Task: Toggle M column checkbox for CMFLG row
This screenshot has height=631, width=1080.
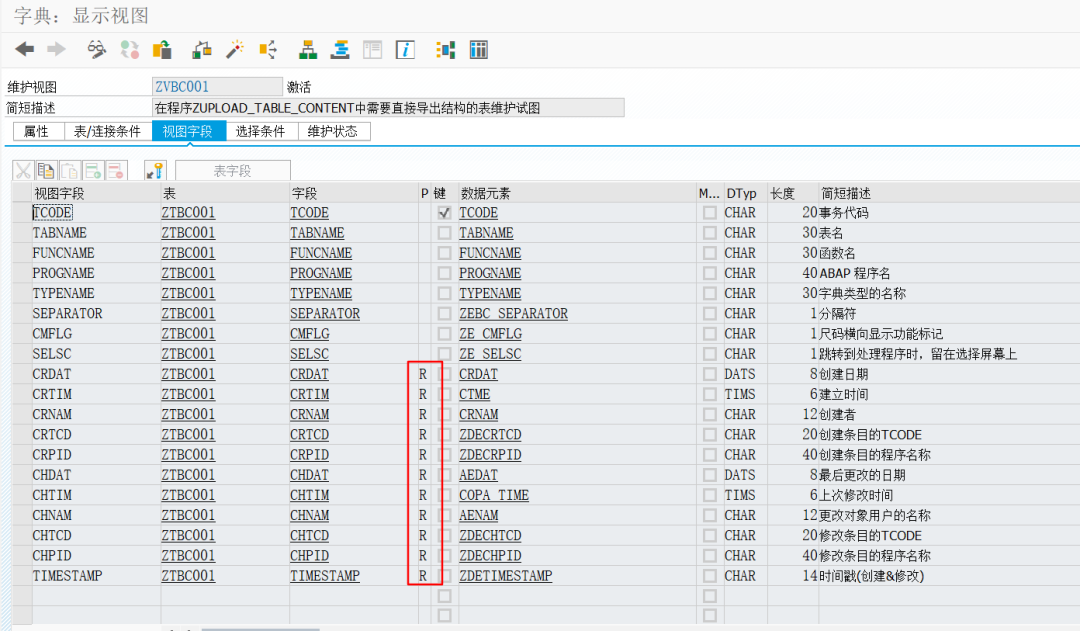Action: click(x=709, y=334)
